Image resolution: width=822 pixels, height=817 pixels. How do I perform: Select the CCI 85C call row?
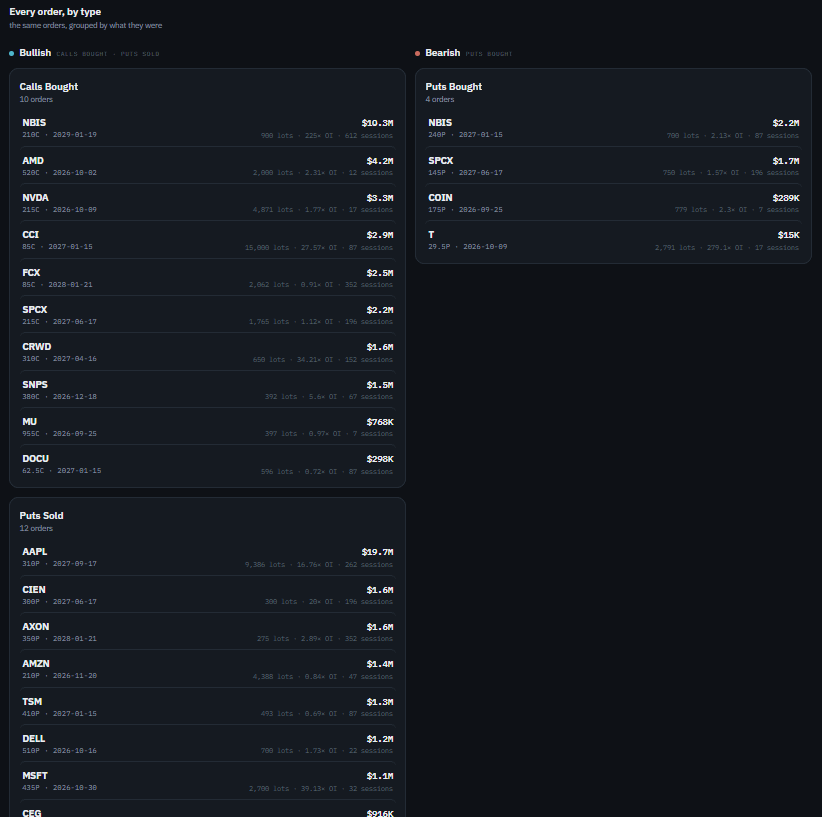coord(208,240)
